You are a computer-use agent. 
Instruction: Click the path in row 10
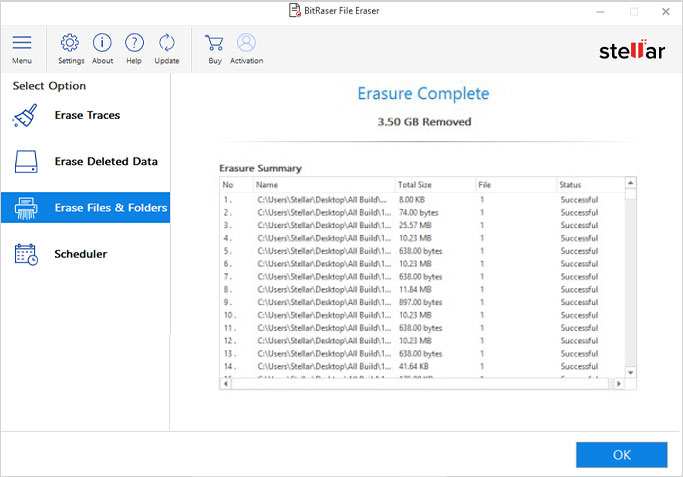pos(324,315)
